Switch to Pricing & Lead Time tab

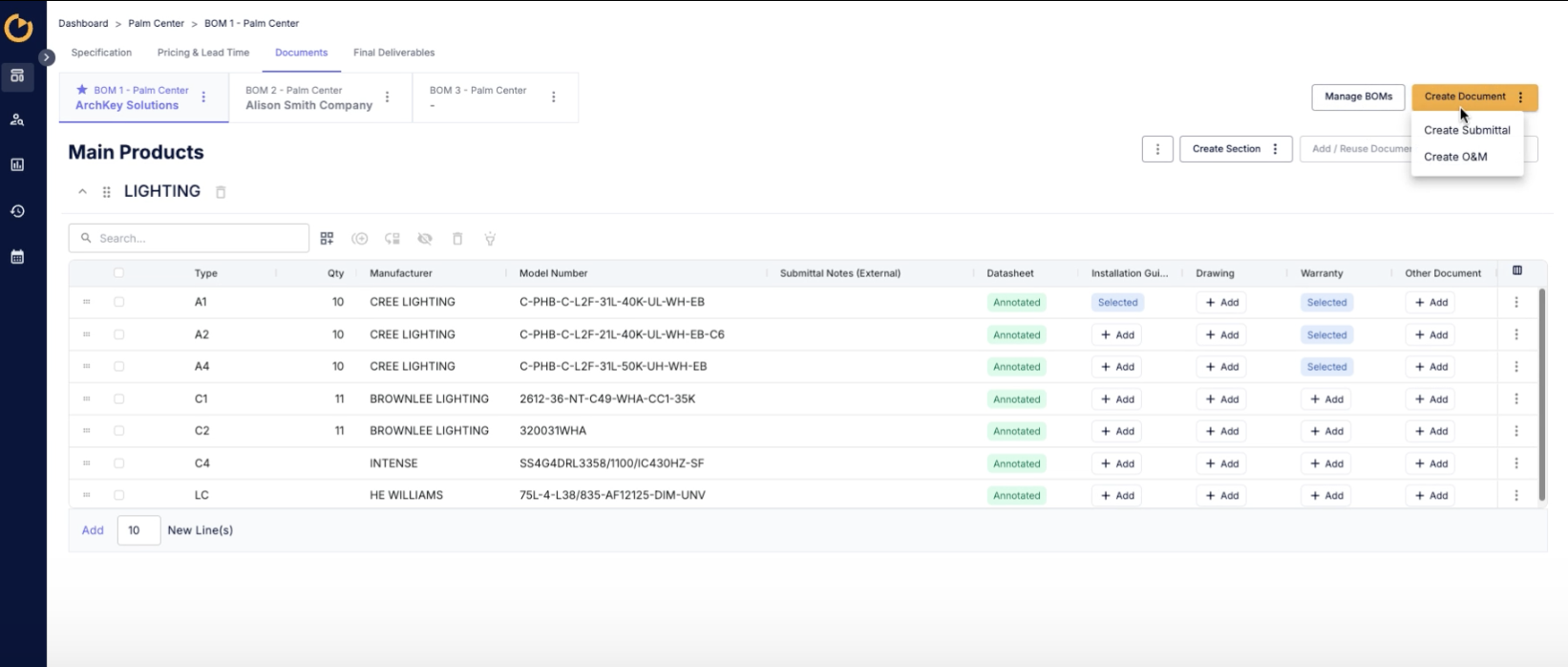[203, 53]
